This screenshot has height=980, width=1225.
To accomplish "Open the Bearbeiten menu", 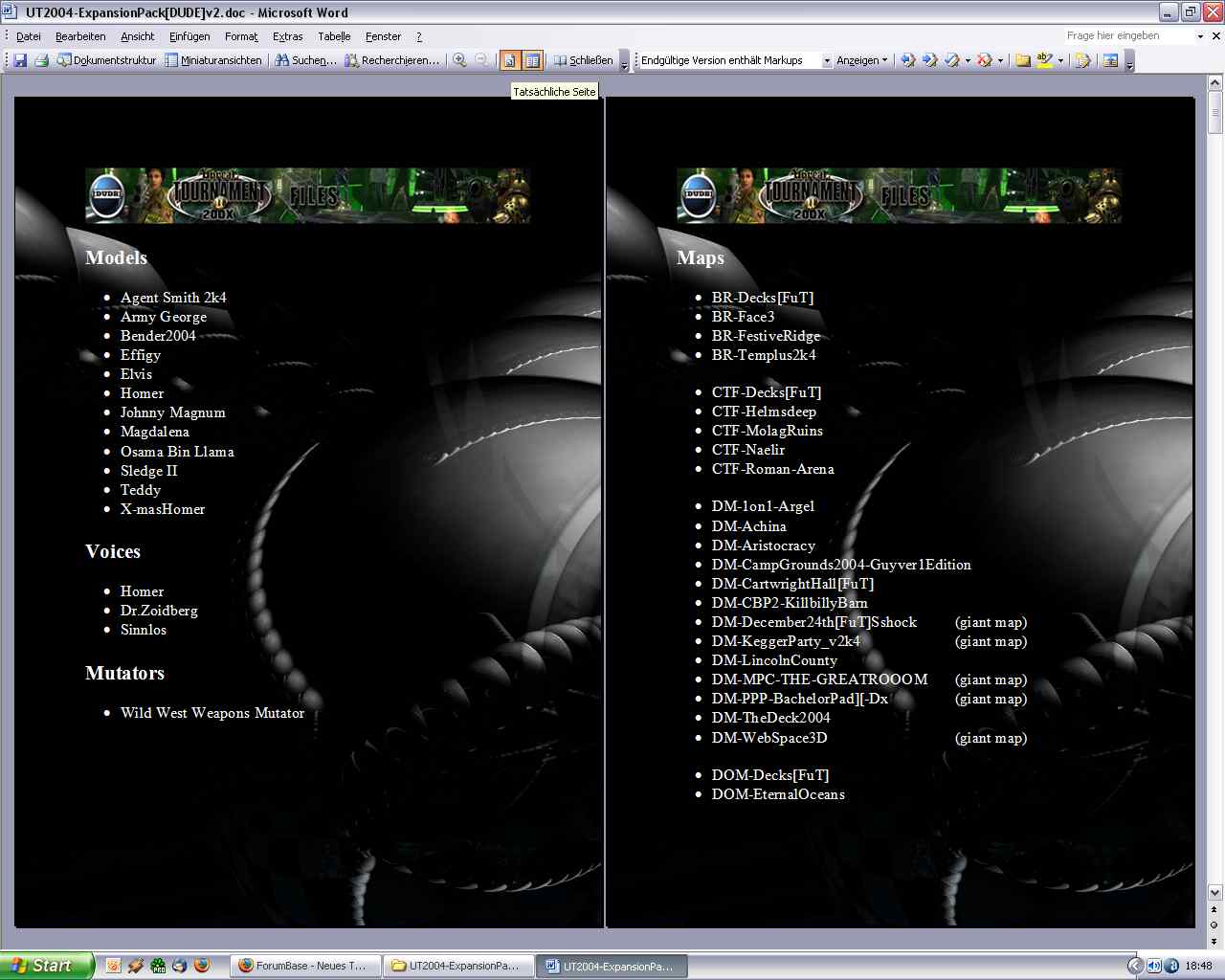I will 80,36.
